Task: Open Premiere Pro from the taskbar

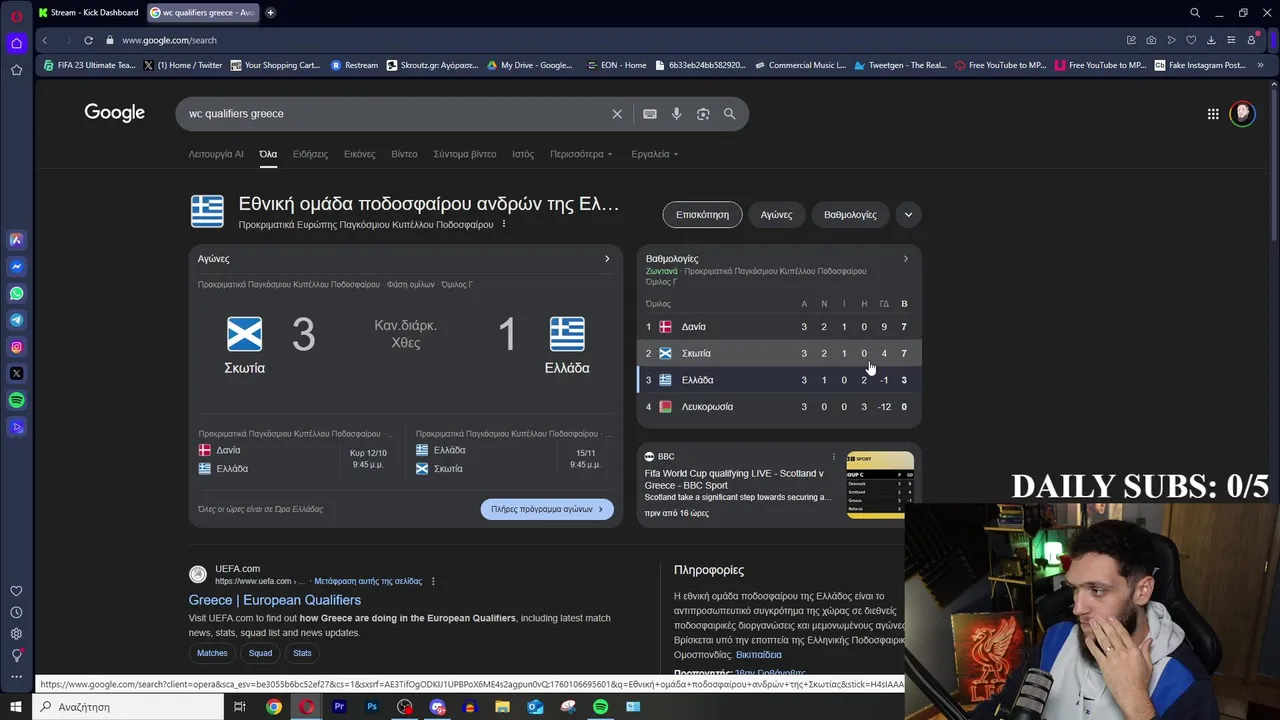Action: coord(339,707)
